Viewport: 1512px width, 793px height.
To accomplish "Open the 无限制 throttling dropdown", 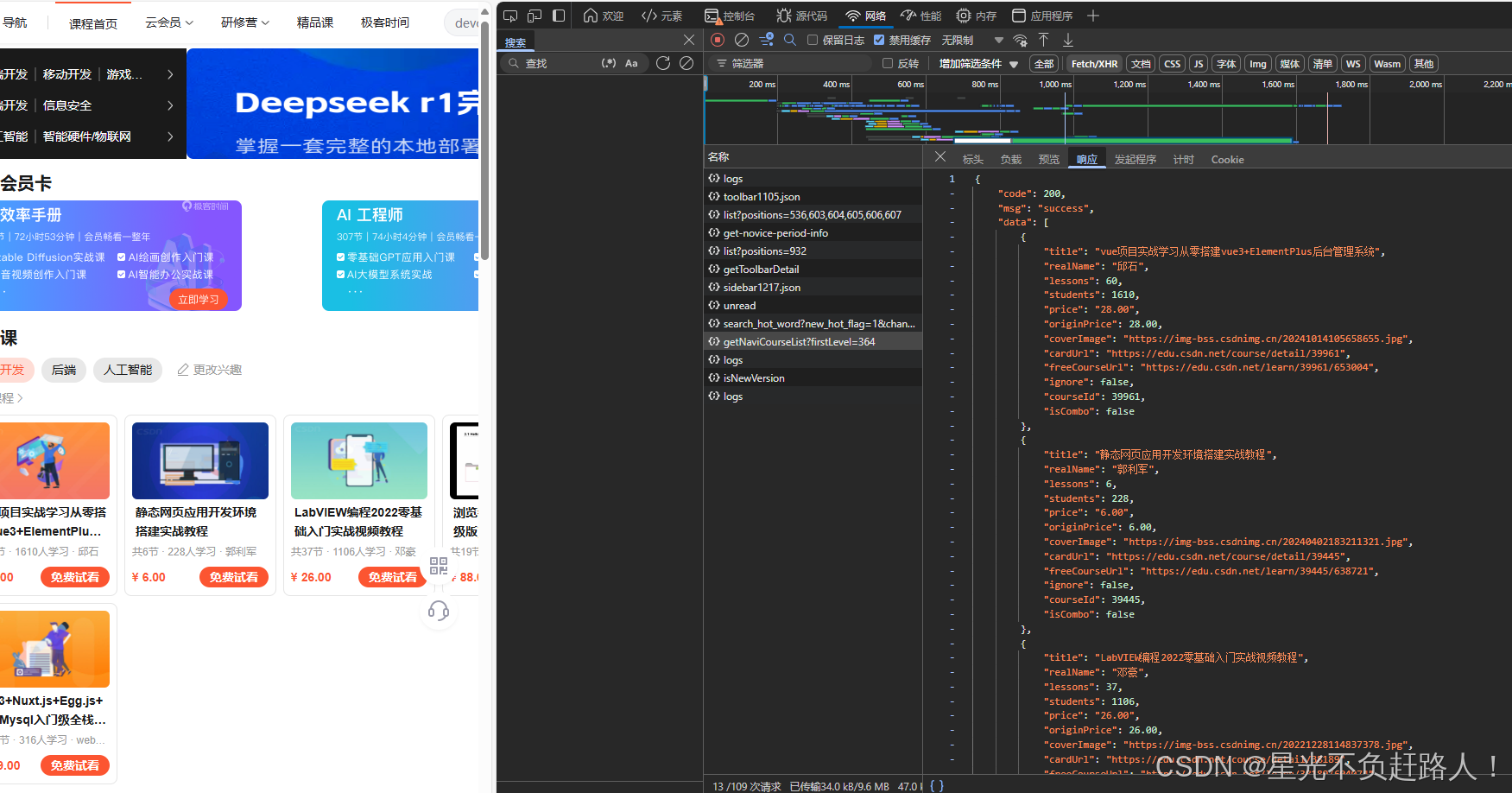I will pos(972,40).
